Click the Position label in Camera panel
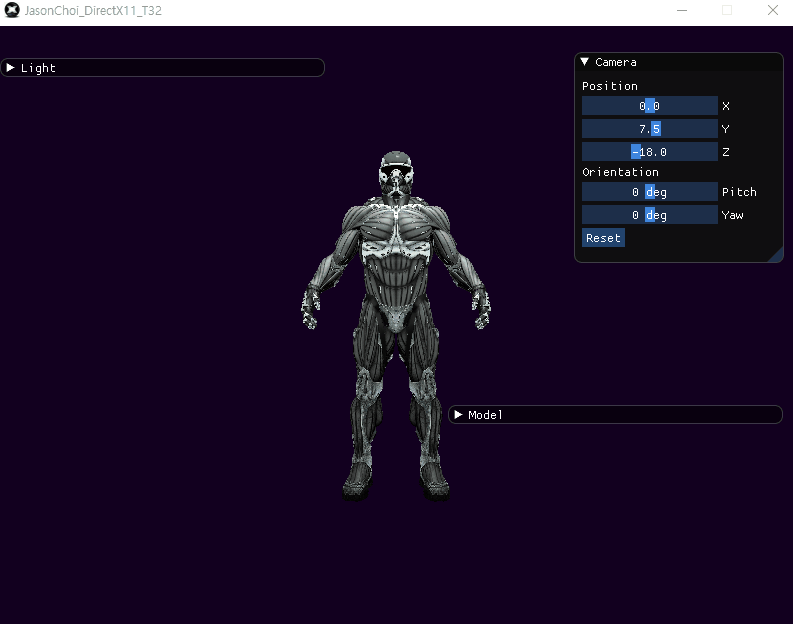The width and height of the screenshot is (793, 624). tap(610, 86)
